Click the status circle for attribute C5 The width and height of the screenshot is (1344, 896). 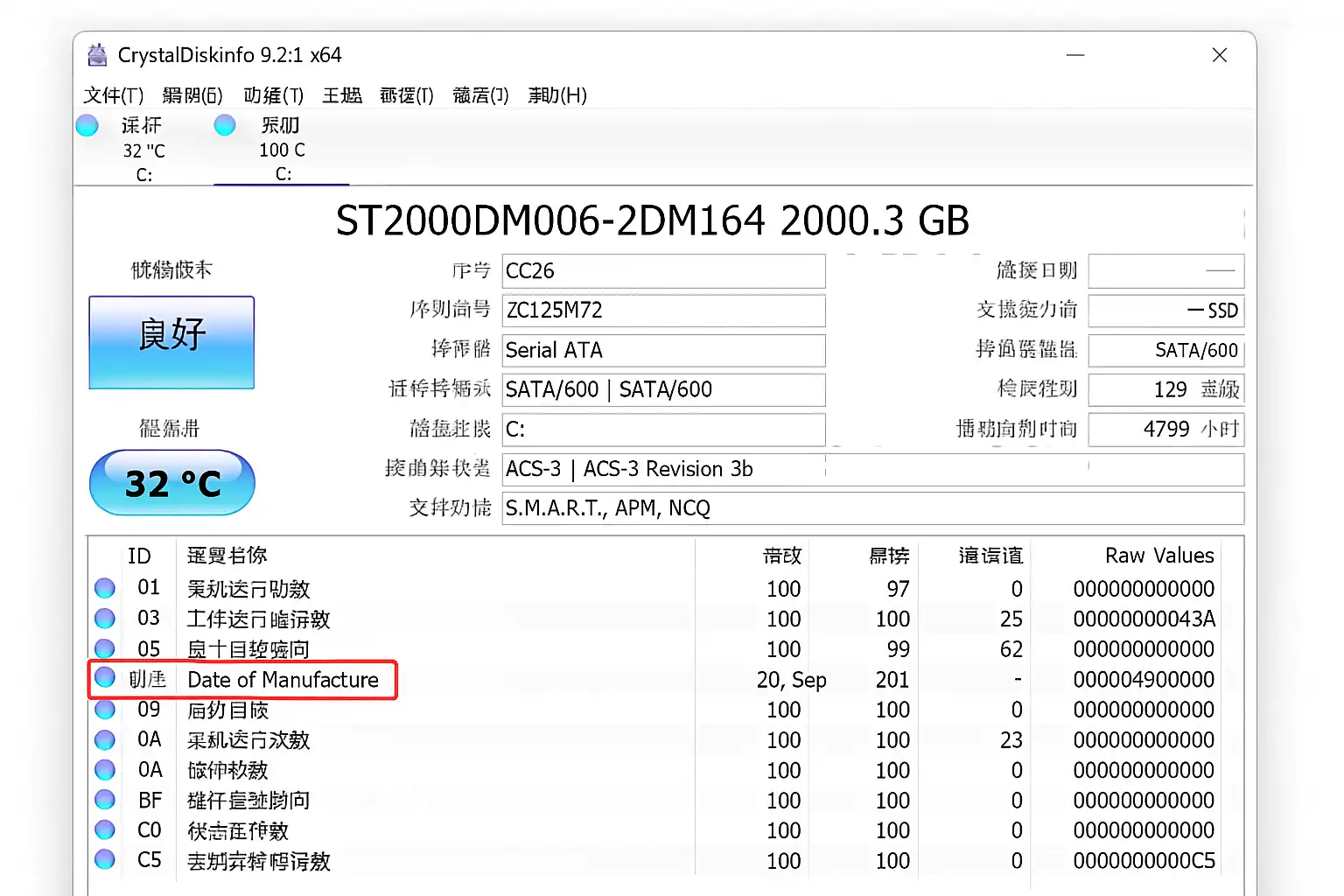click(x=105, y=859)
